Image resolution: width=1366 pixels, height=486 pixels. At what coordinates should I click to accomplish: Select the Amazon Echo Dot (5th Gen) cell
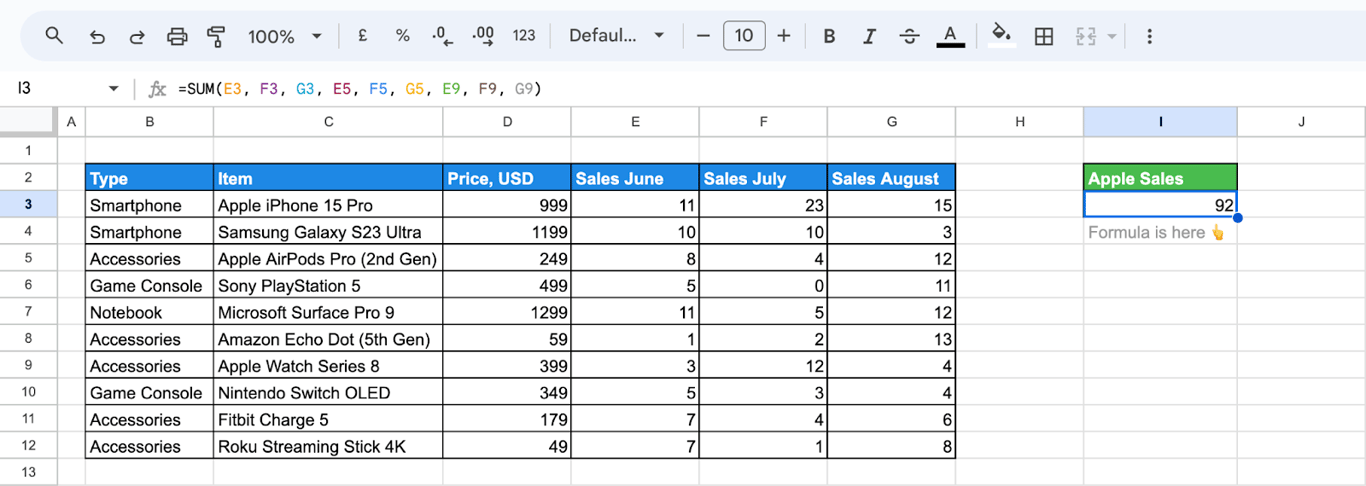coord(328,340)
